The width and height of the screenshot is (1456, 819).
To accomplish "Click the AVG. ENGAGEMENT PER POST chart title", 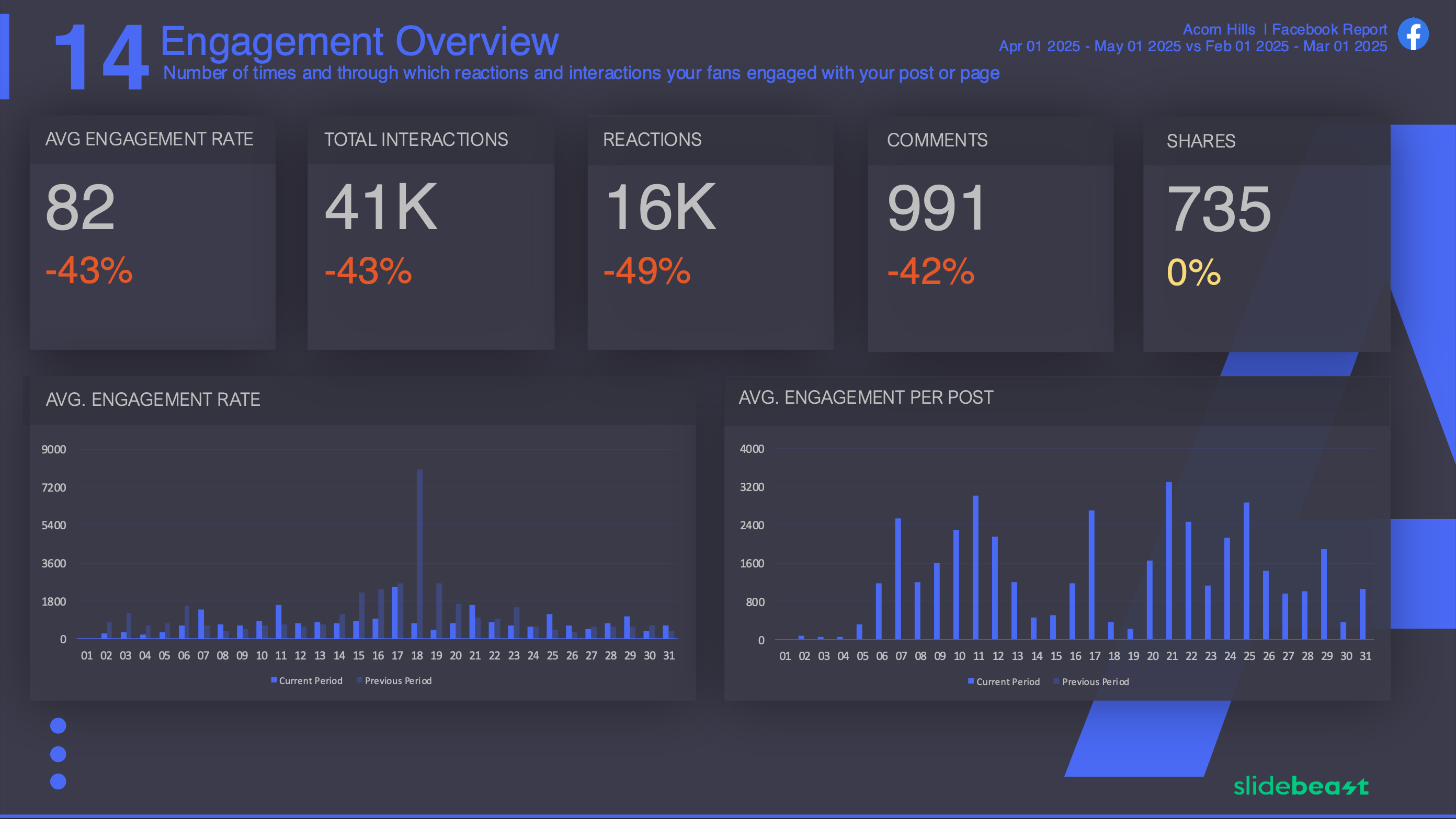I will pos(866,397).
